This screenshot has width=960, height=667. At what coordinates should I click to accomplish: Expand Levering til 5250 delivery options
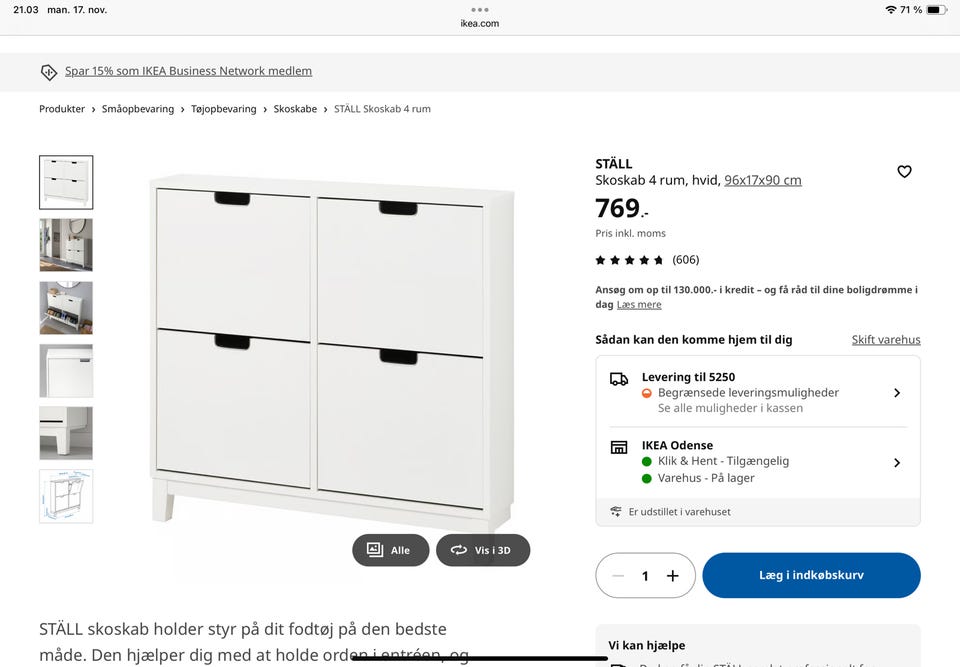(x=758, y=392)
